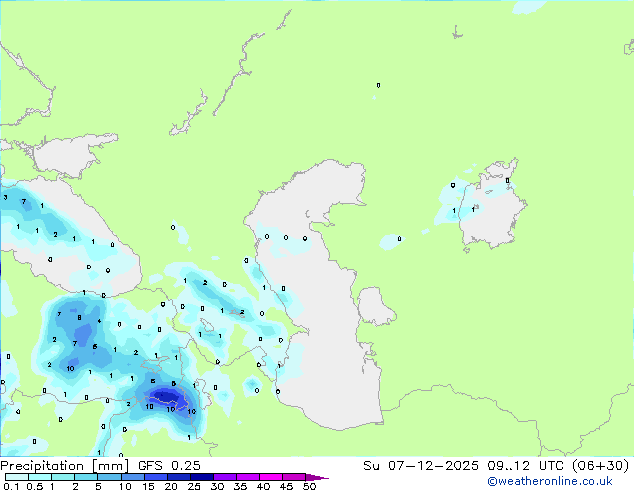634x490 pixels.
Task: Click the 40–45 mm magenta legend swatch
Action: point(271,477)
